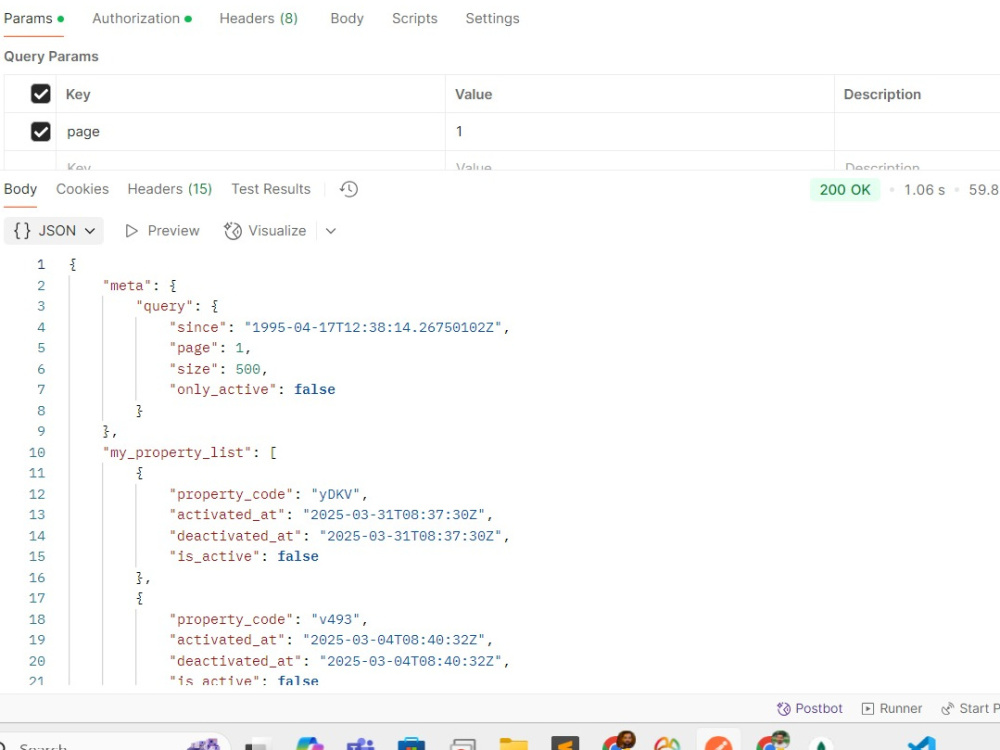The height and width of the screenshot is (750, 1000).
Task: Click the Start Proxy status bar item
Action: coord(970,709)
